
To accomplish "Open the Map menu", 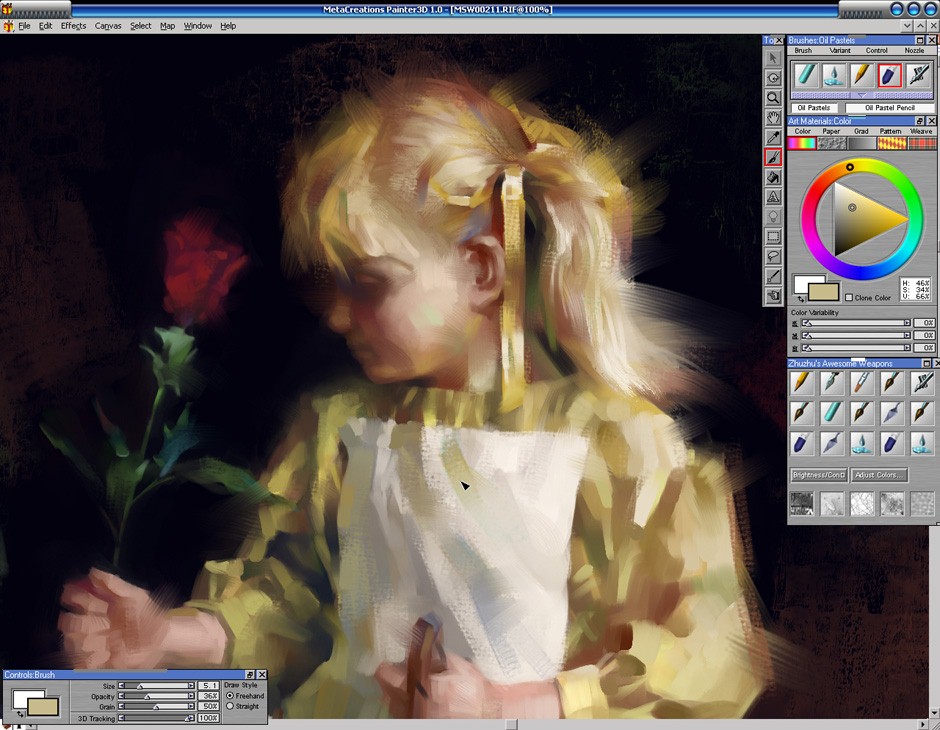I will [x=167, y=26].
